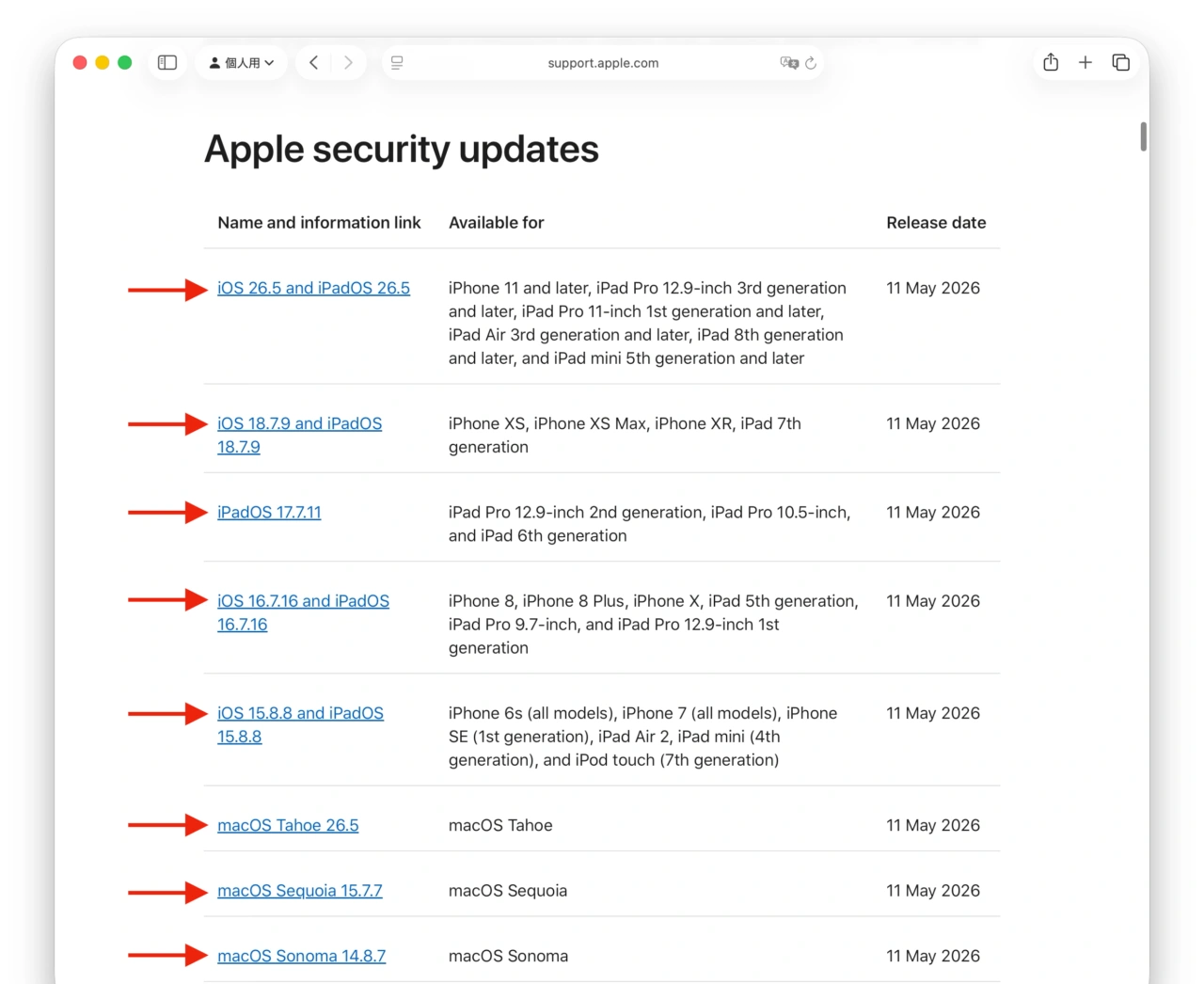The width and height of the screenshot is (1204, 984).
Task: Click release date in iOS 16.7.16 row
Action: point(933,600)
